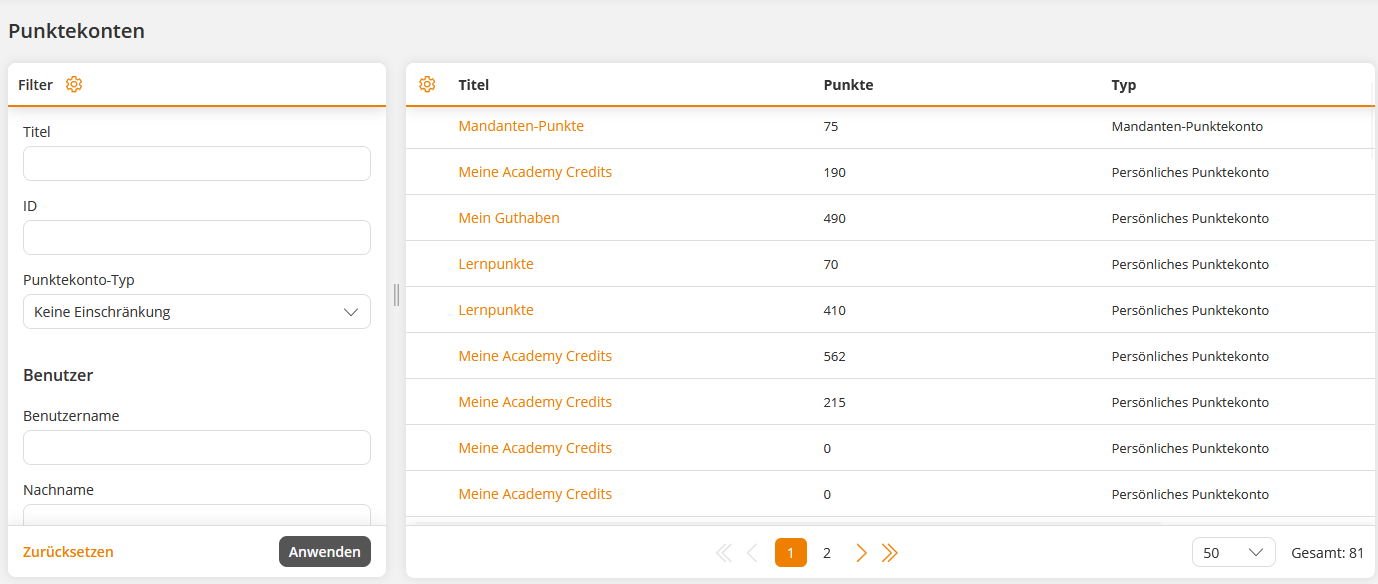Open Lernpunkte entry with 410 points
The image size is (1378, 584).
[x=496, y=310]
